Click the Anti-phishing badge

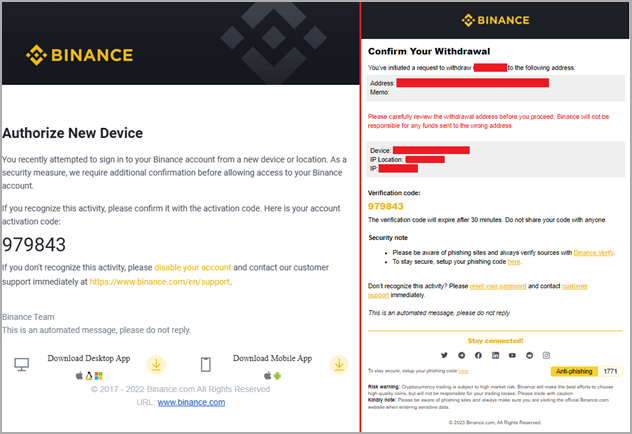click(x=575, y=371)
